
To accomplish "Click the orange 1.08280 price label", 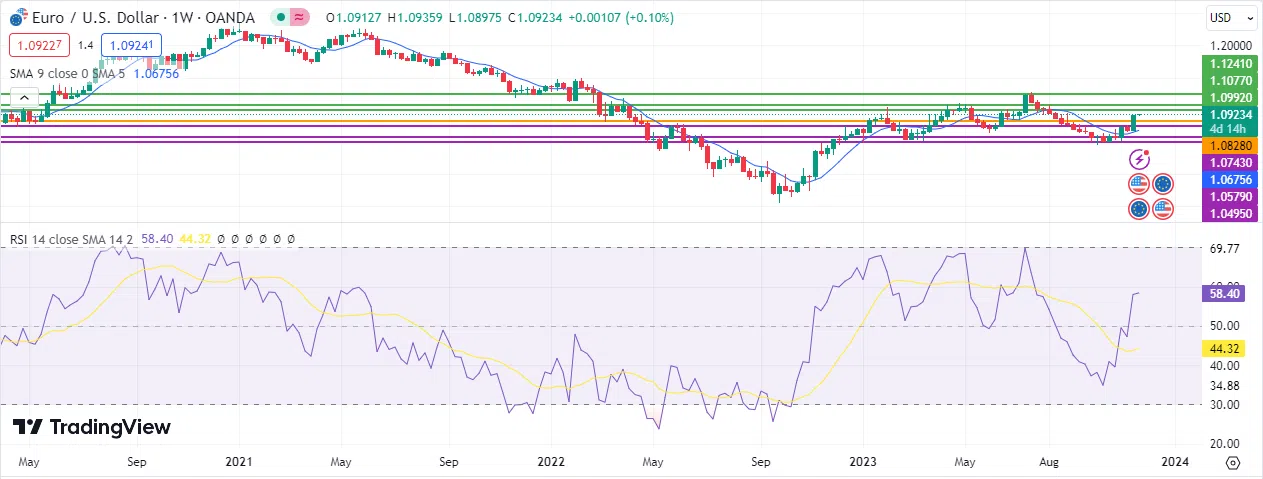I will point(1230,145).
